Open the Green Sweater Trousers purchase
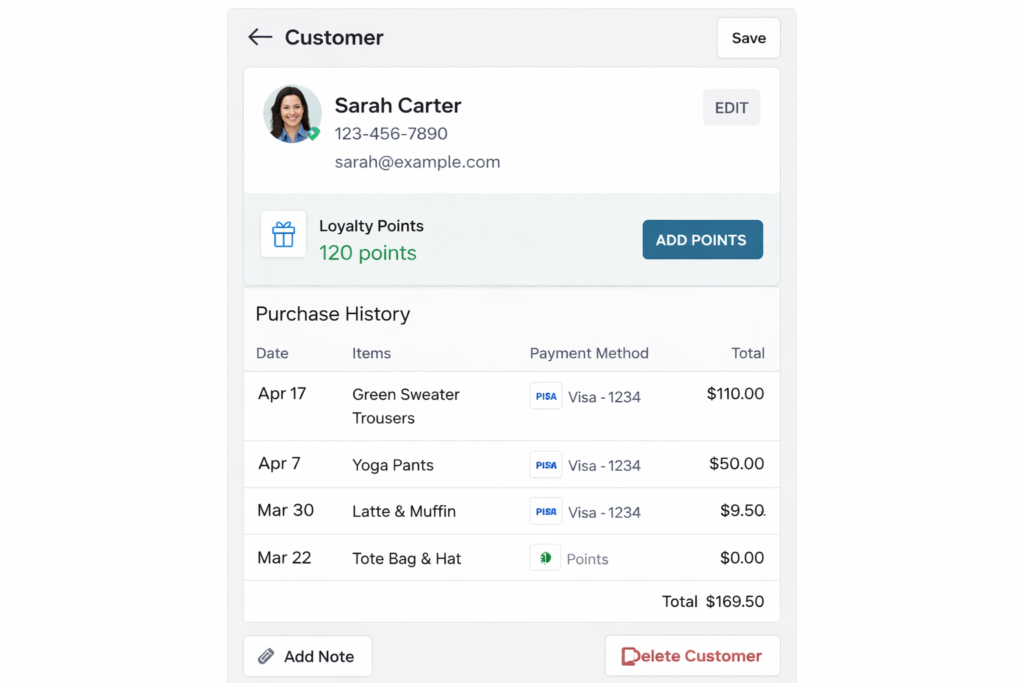Image resolution: width=1024 pixels, height=683 pixels. [x=406, y=406]
